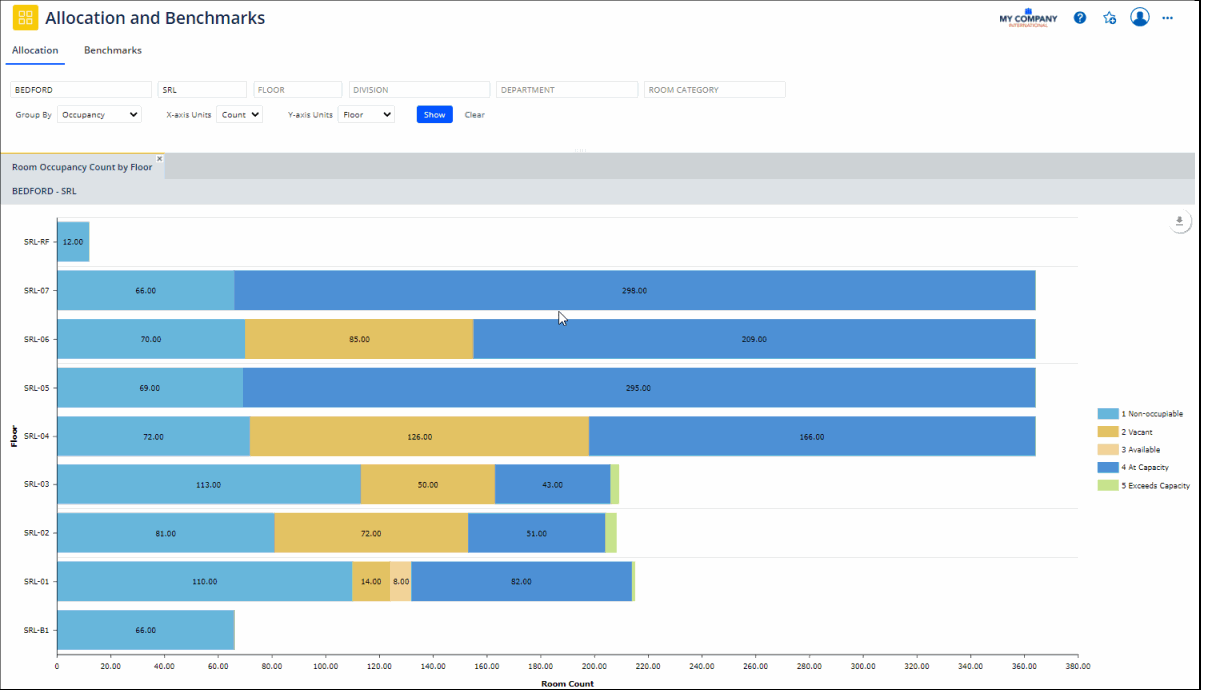Click the Clear link

click(x=474, y=114)
